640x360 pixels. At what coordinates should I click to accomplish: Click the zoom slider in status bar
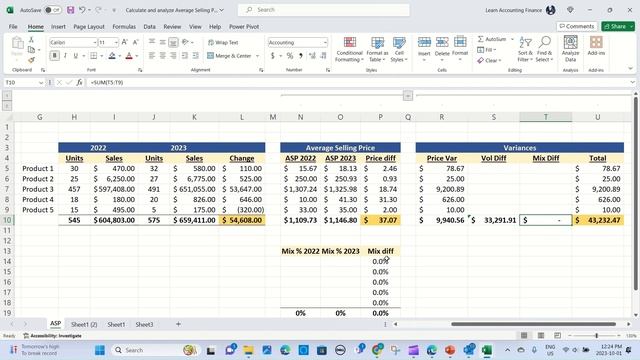tap(596, 336)
